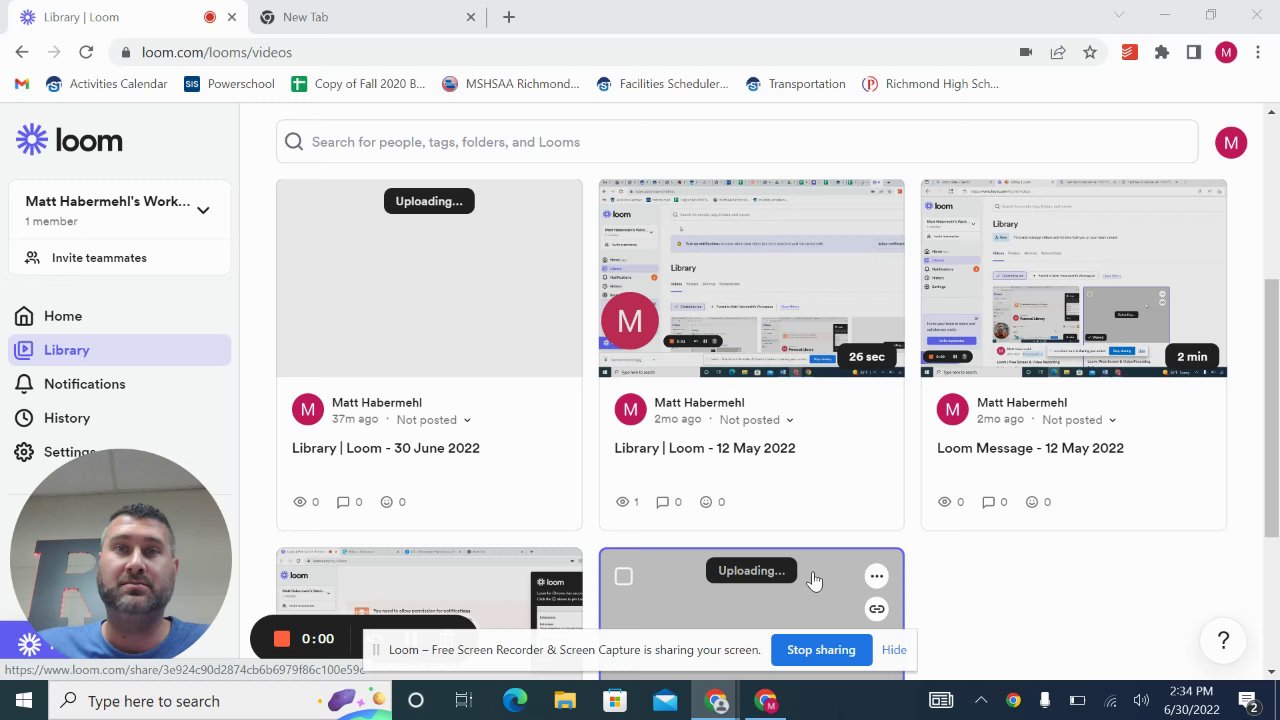The image size is (1280, 720).
Task: Click the search field for Looms
Action: (737, 142)
